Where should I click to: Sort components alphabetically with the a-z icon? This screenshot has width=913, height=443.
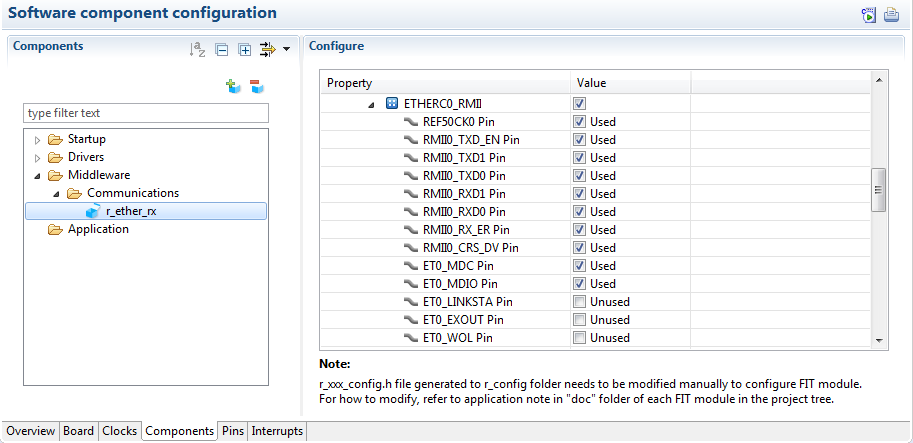pyautogui.click(x=197, y=48)
